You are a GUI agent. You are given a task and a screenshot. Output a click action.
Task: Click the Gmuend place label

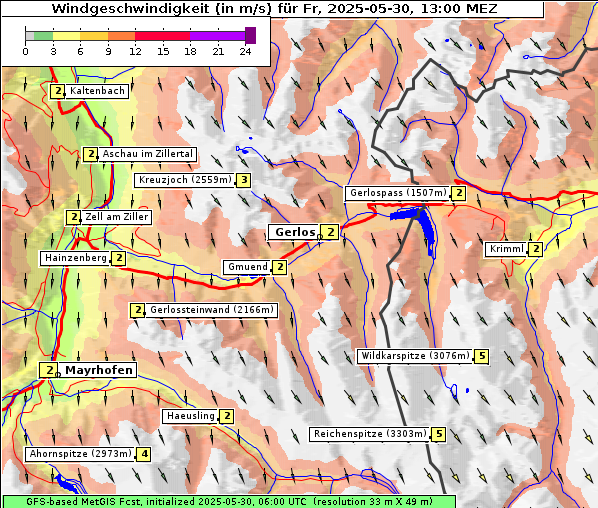248,267
